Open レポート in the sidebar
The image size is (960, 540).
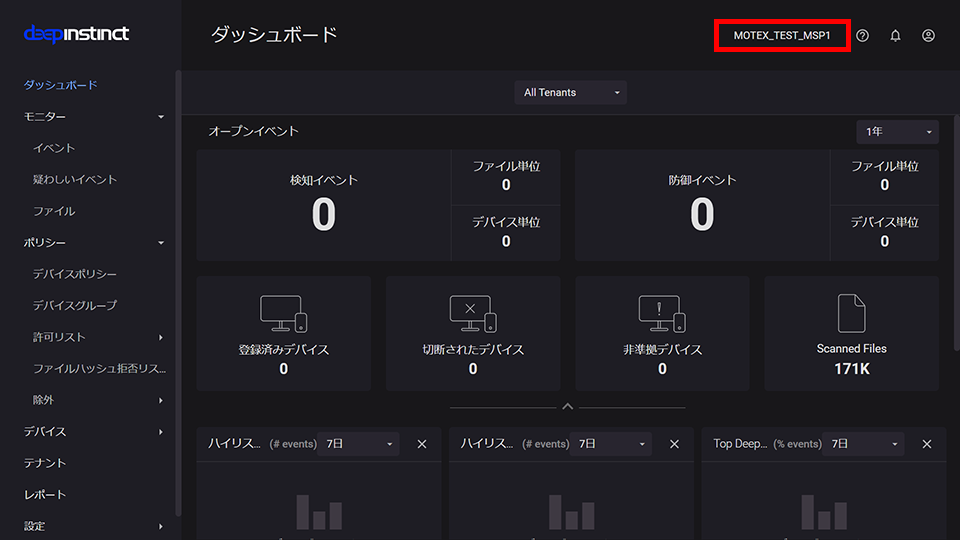click(45, 495)
